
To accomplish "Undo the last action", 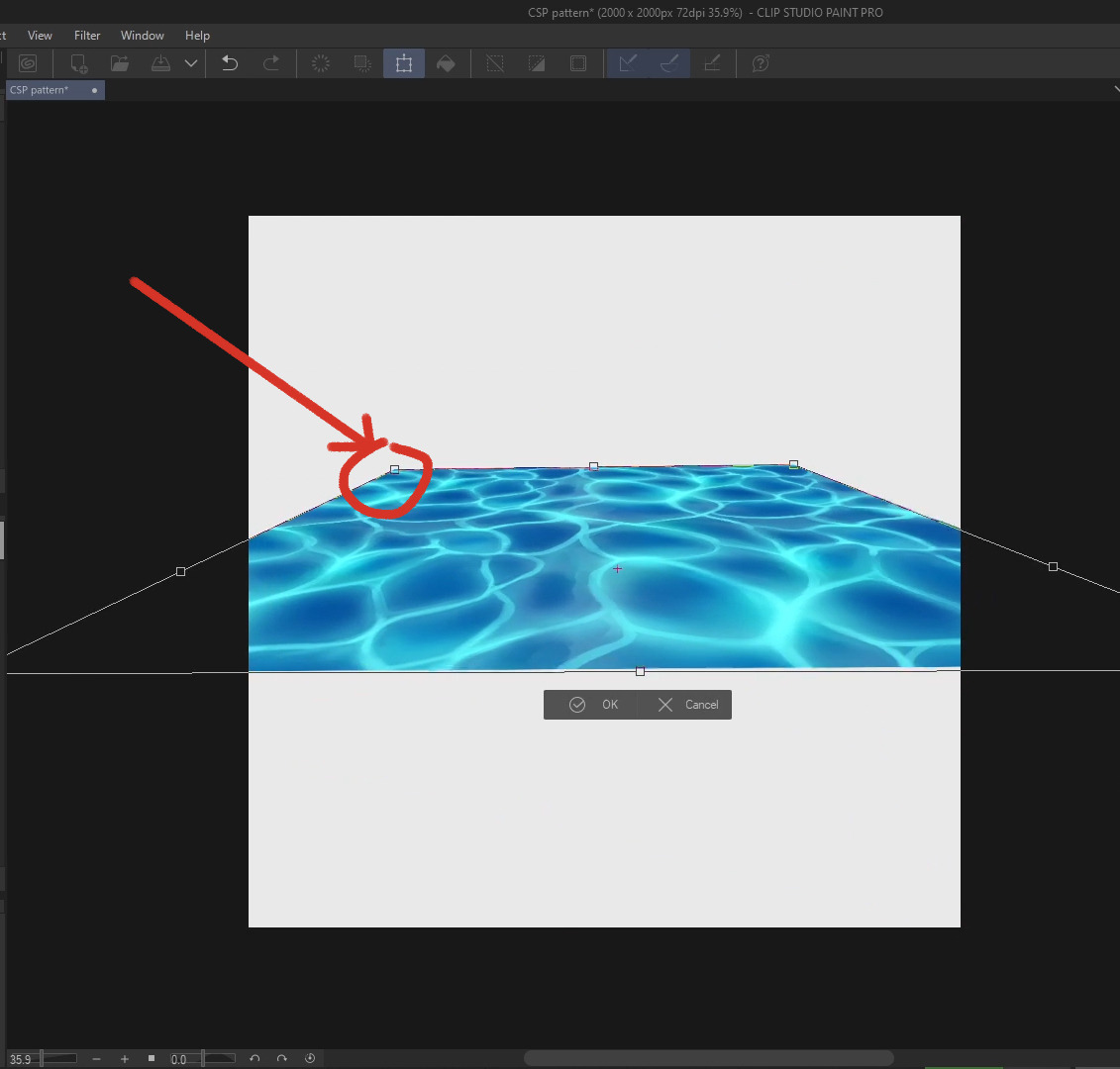I will tap(230, 63).
